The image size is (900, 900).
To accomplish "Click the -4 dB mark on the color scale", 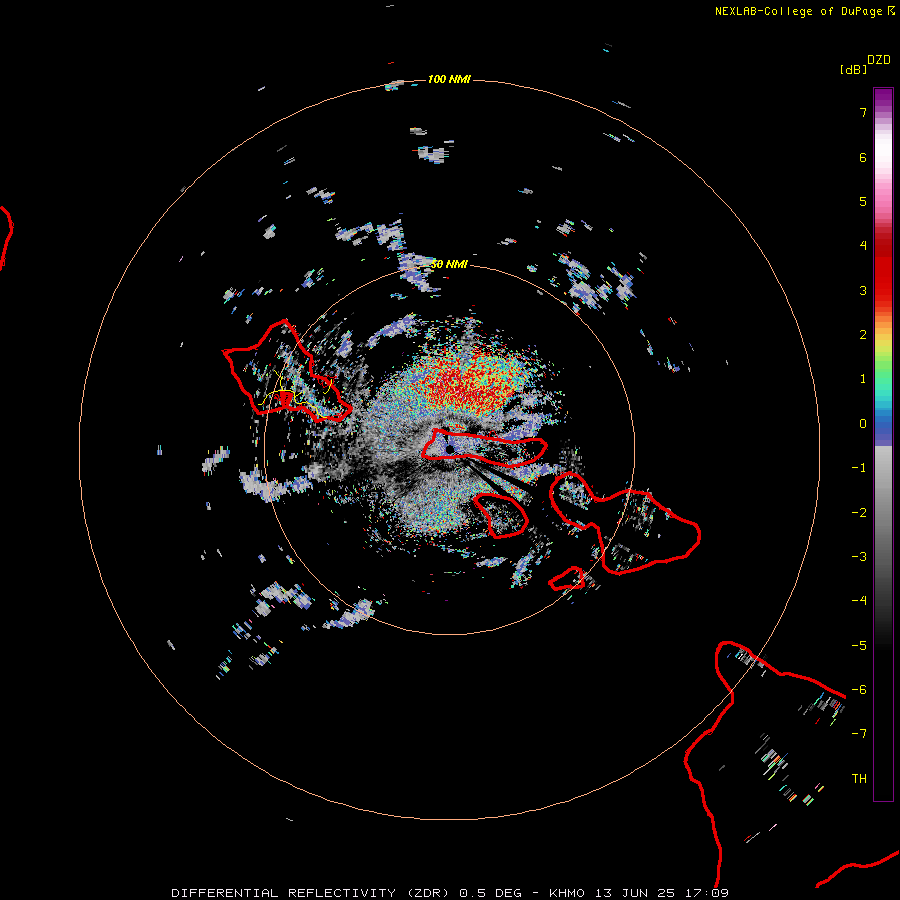I will [859, 600].
